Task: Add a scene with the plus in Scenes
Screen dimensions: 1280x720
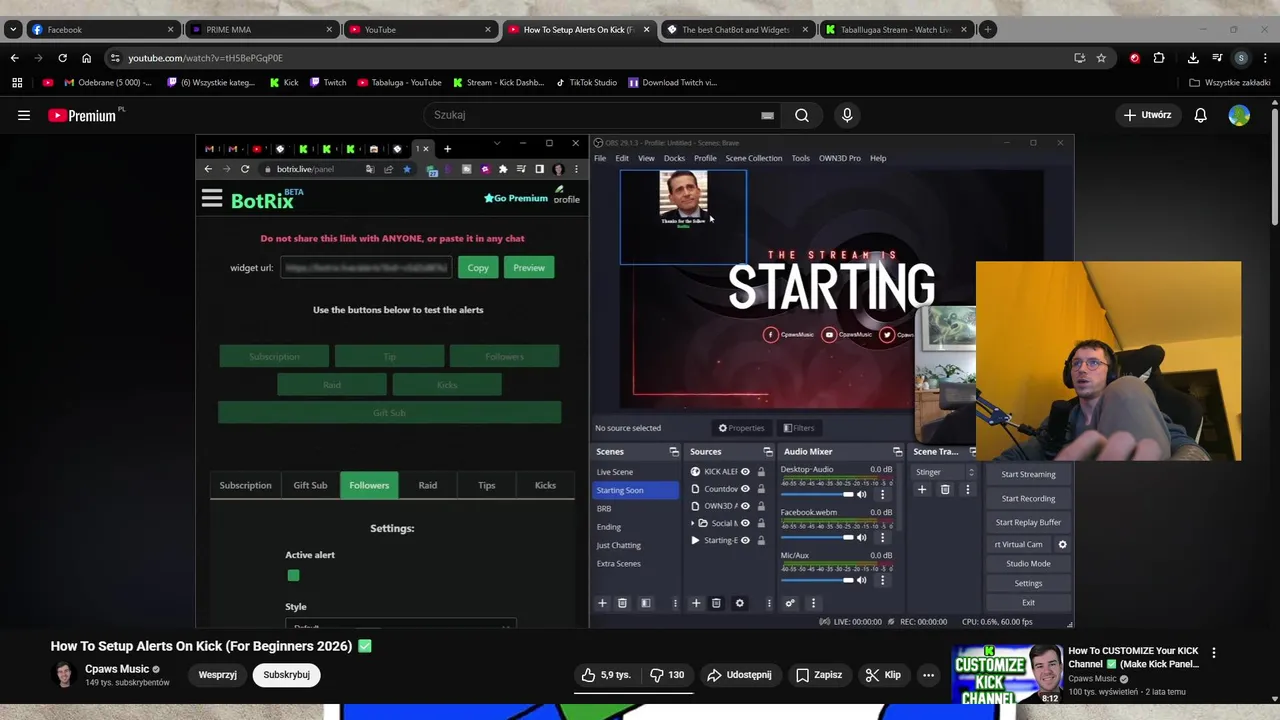Action: click(x=602, y=603)
